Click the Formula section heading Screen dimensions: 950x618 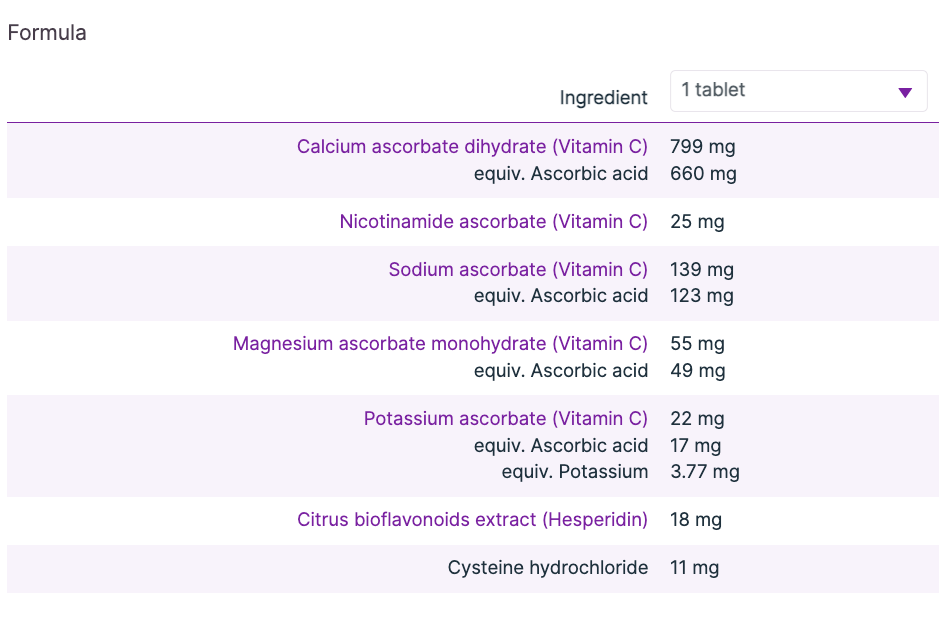[47, 33]
